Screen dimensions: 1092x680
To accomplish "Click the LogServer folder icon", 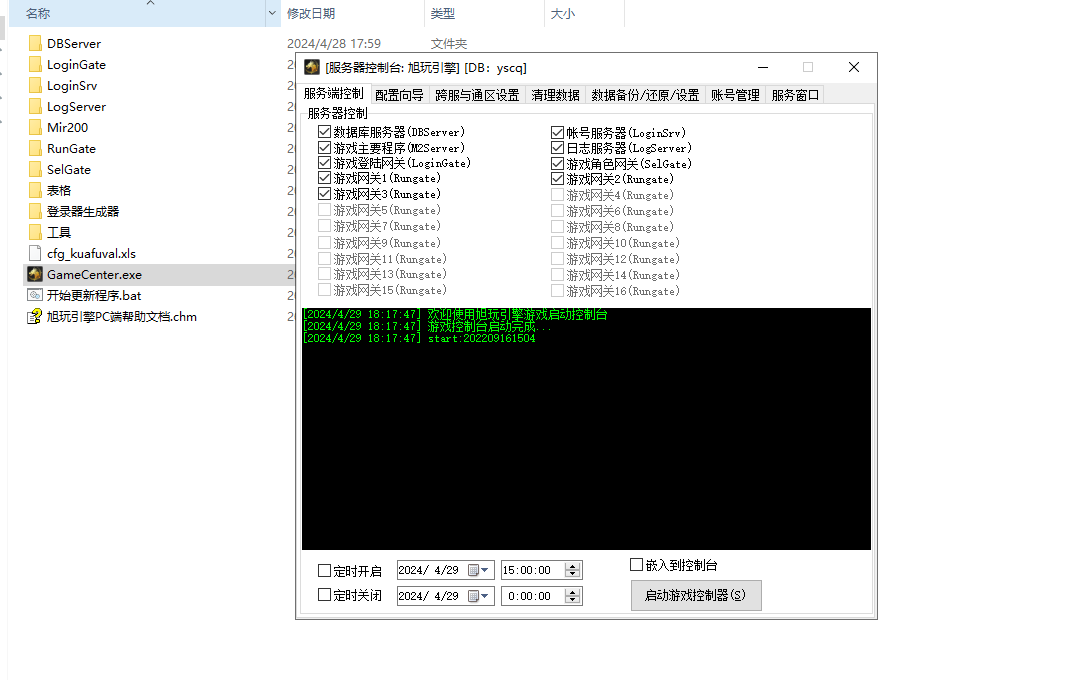I will tap(35, 107).
